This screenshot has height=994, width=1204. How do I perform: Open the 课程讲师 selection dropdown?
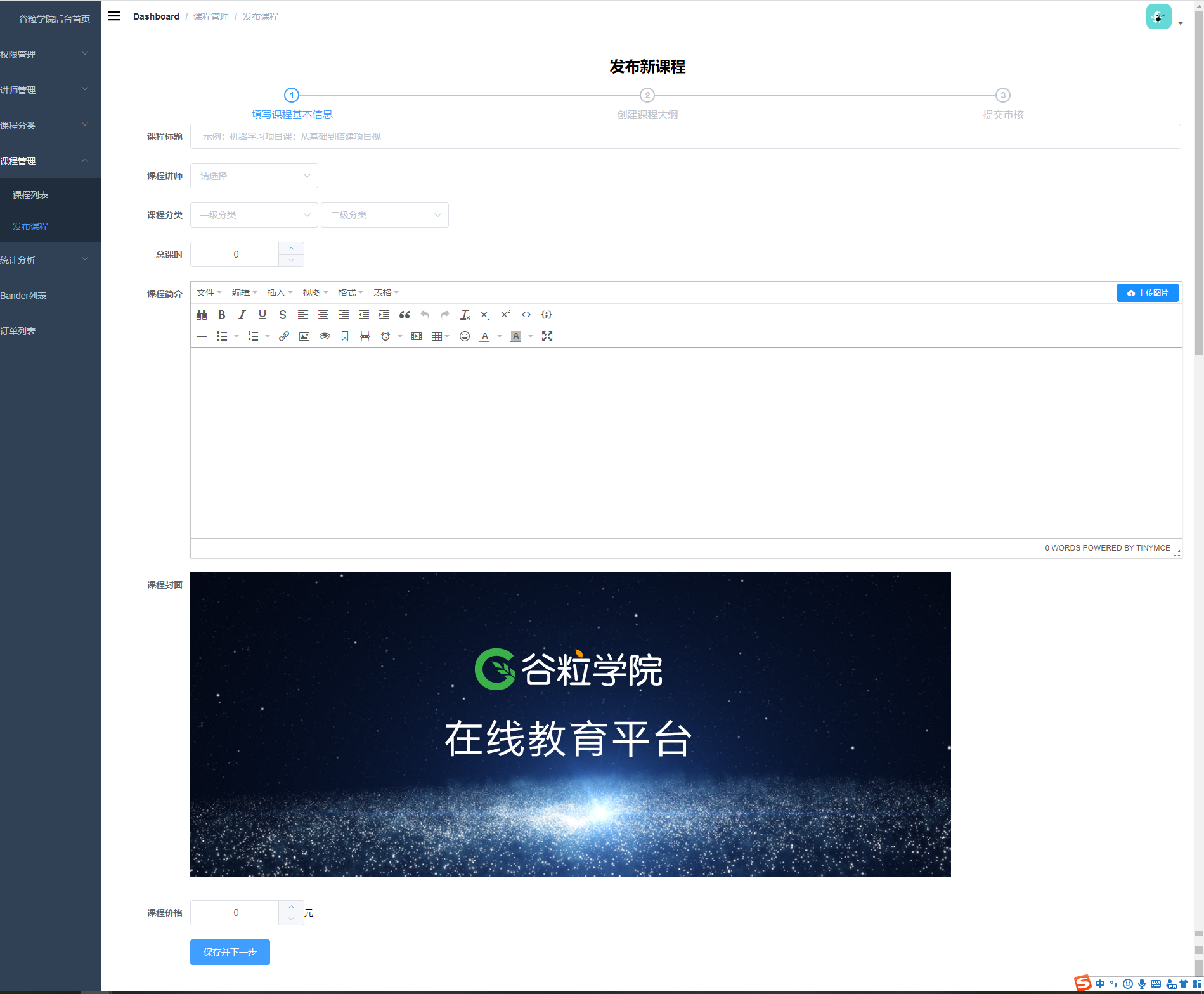[x=254, y=176]
